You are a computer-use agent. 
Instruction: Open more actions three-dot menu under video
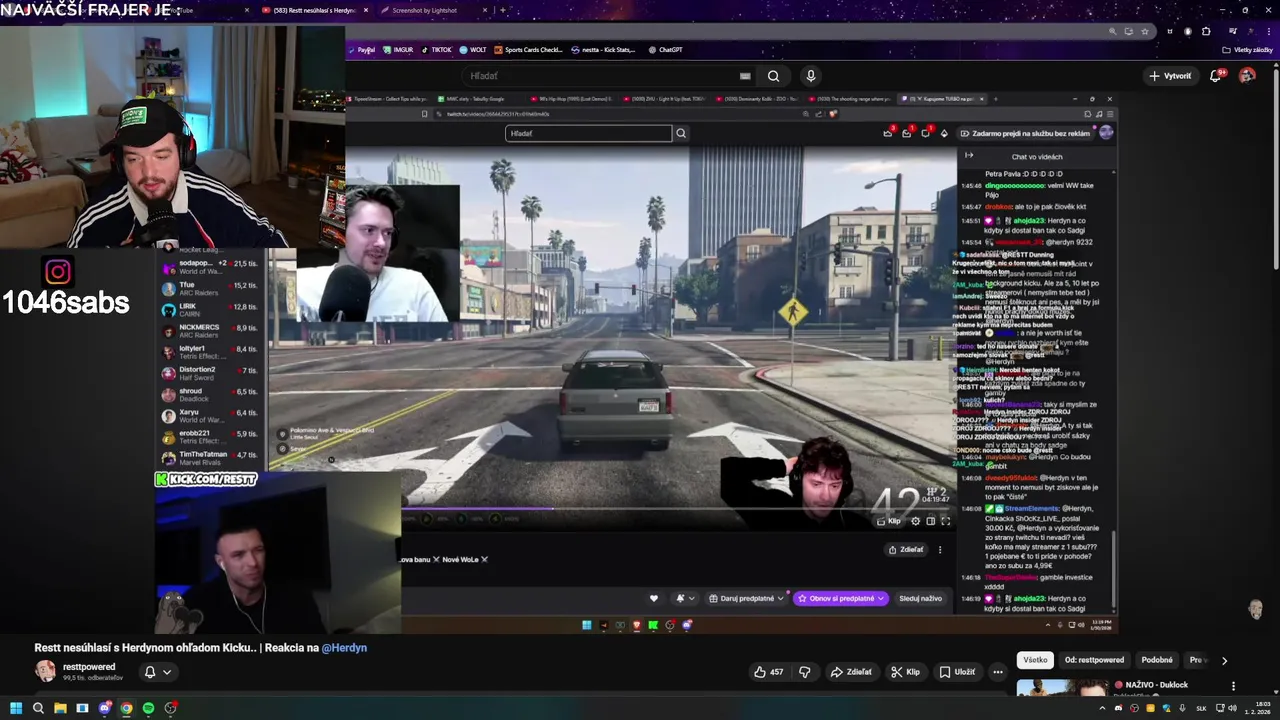pos(997,672)
